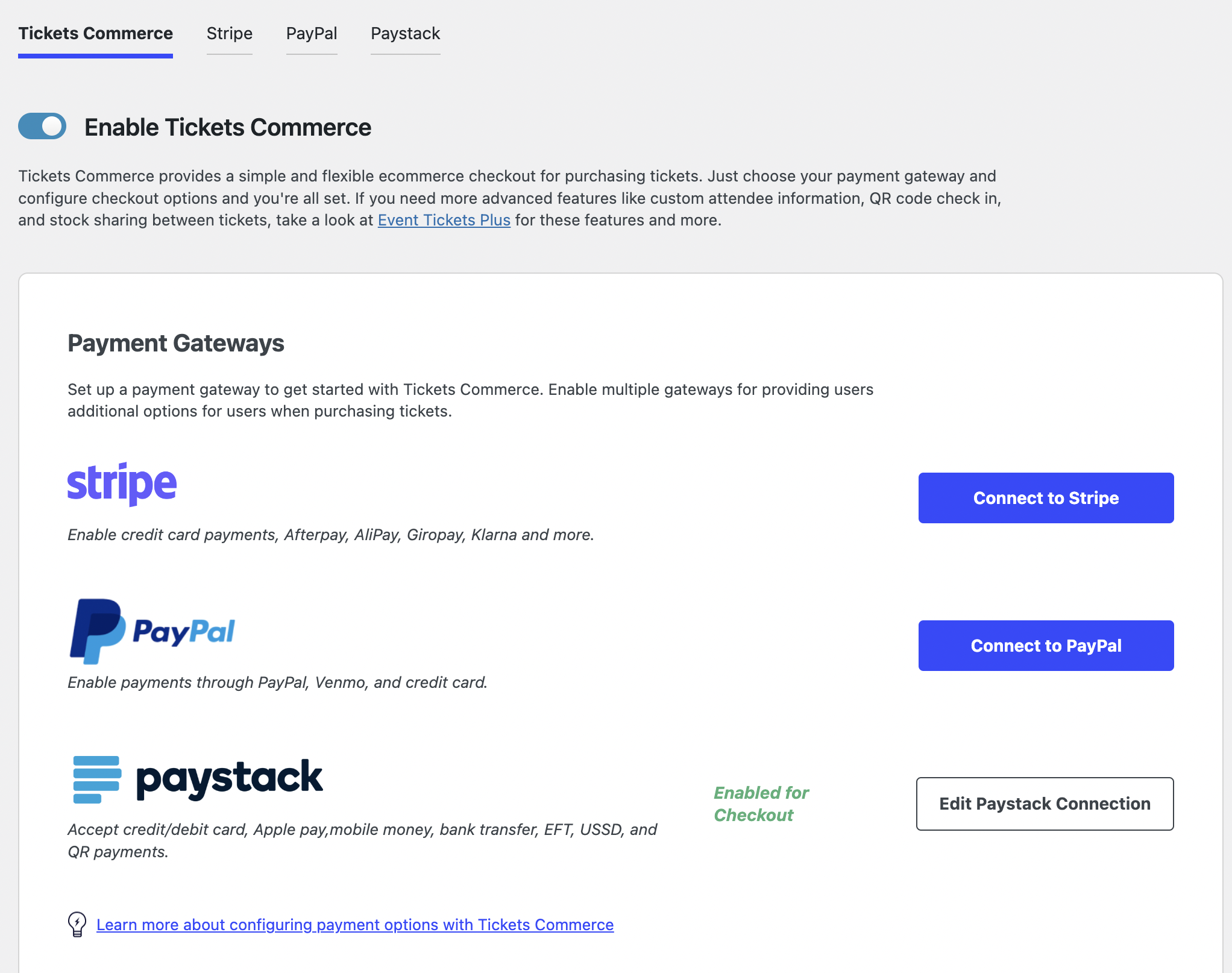Click the Paystack wordmark logo
1232x973 pixels.
[229, 778]
